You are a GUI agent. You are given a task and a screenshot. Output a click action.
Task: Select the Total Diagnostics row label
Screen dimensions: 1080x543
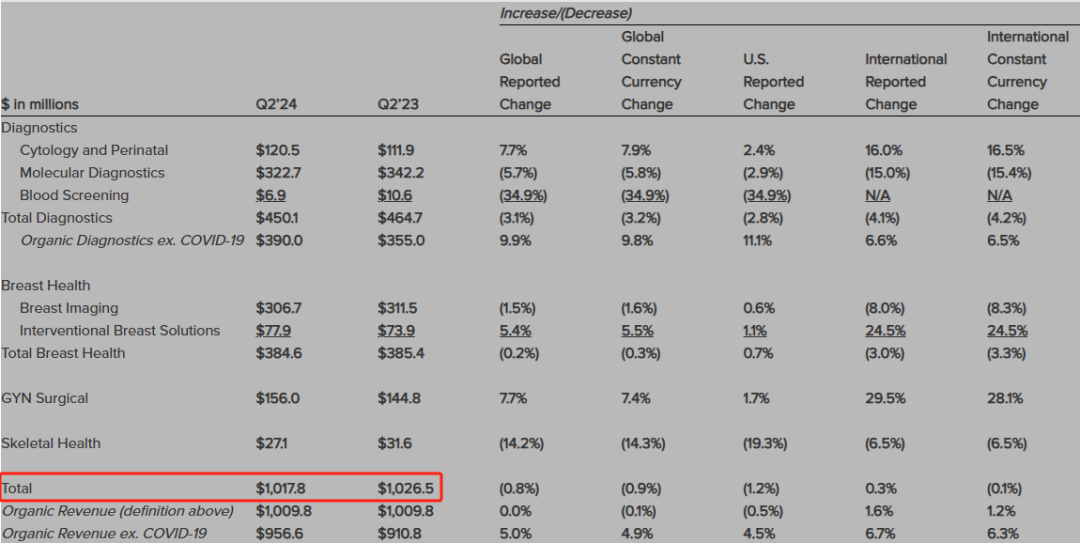coord(57,218)
